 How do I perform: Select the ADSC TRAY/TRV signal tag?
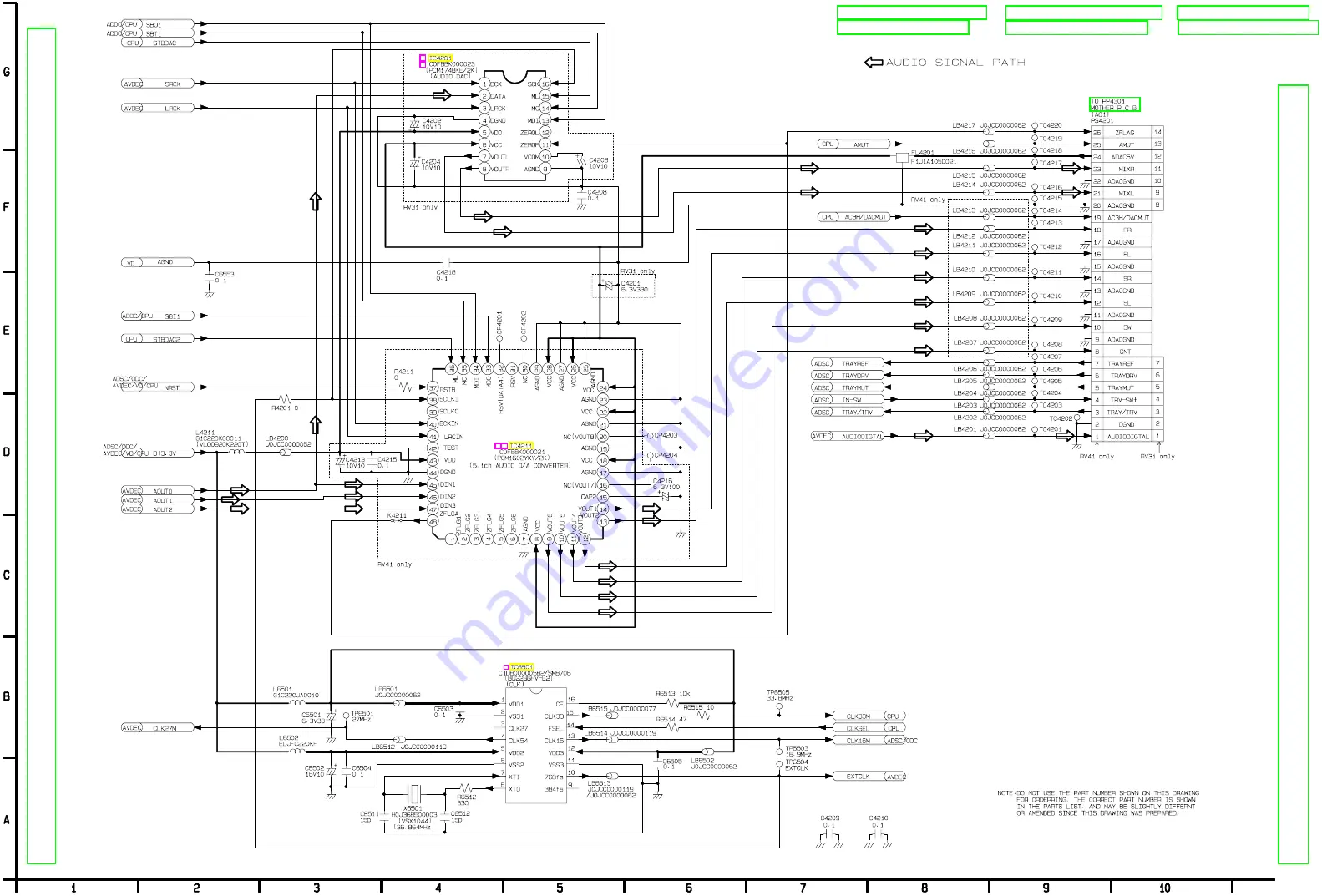[x=846, y=412]
